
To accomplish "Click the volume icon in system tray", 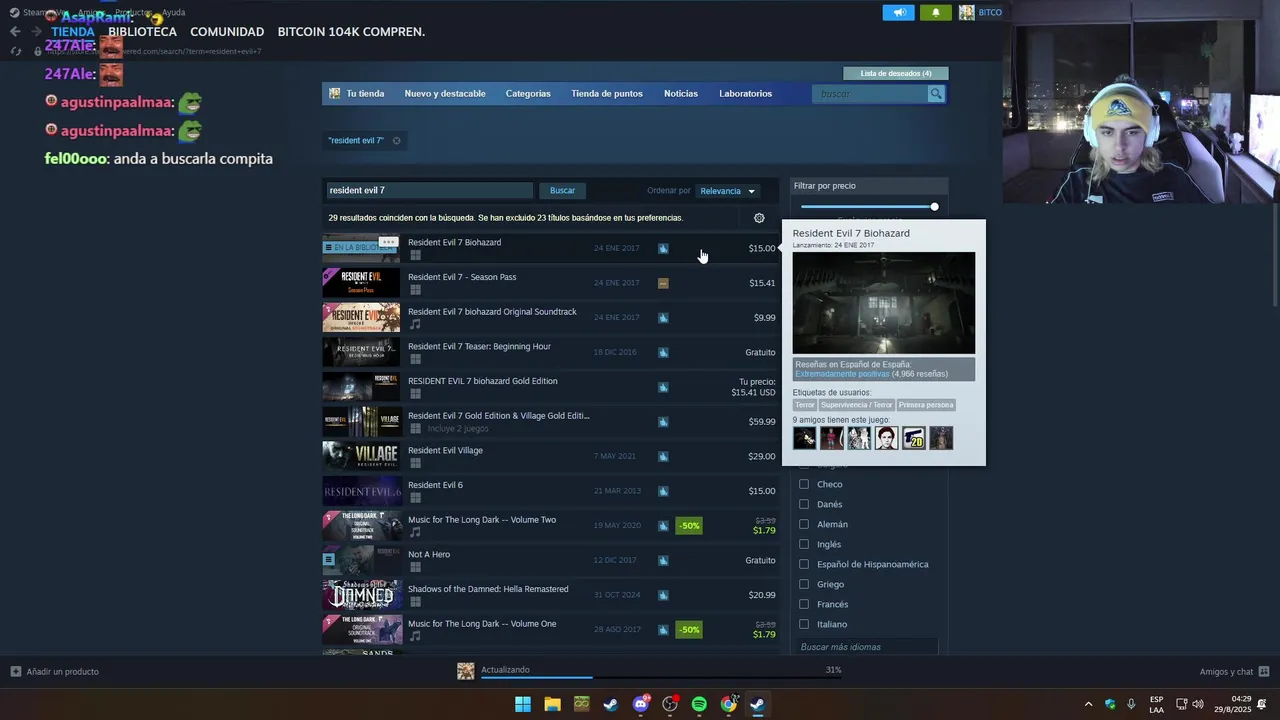I will coord(1198,704).
